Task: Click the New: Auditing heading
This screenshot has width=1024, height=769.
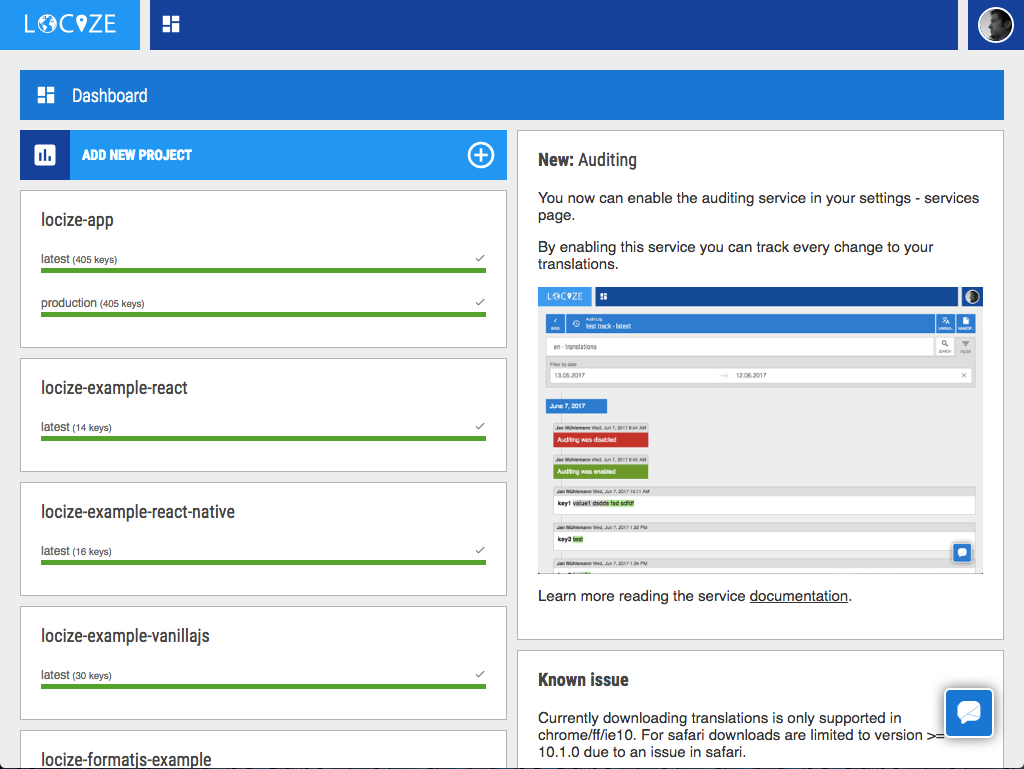Action: (x=587, y=160)
